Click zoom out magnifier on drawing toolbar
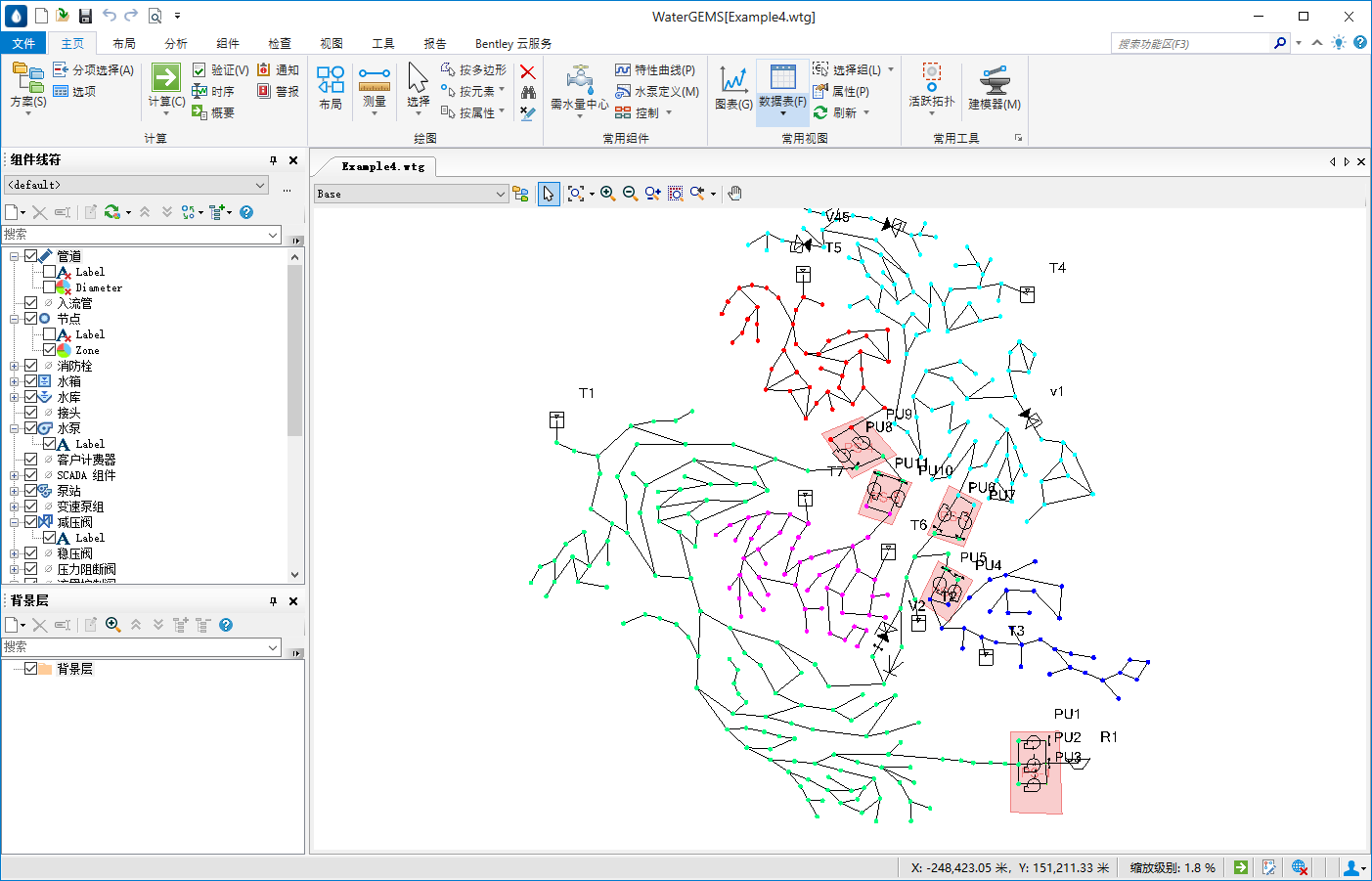Image resolution: width=1372 pixels, height=881 pixels. coord(630,194)
